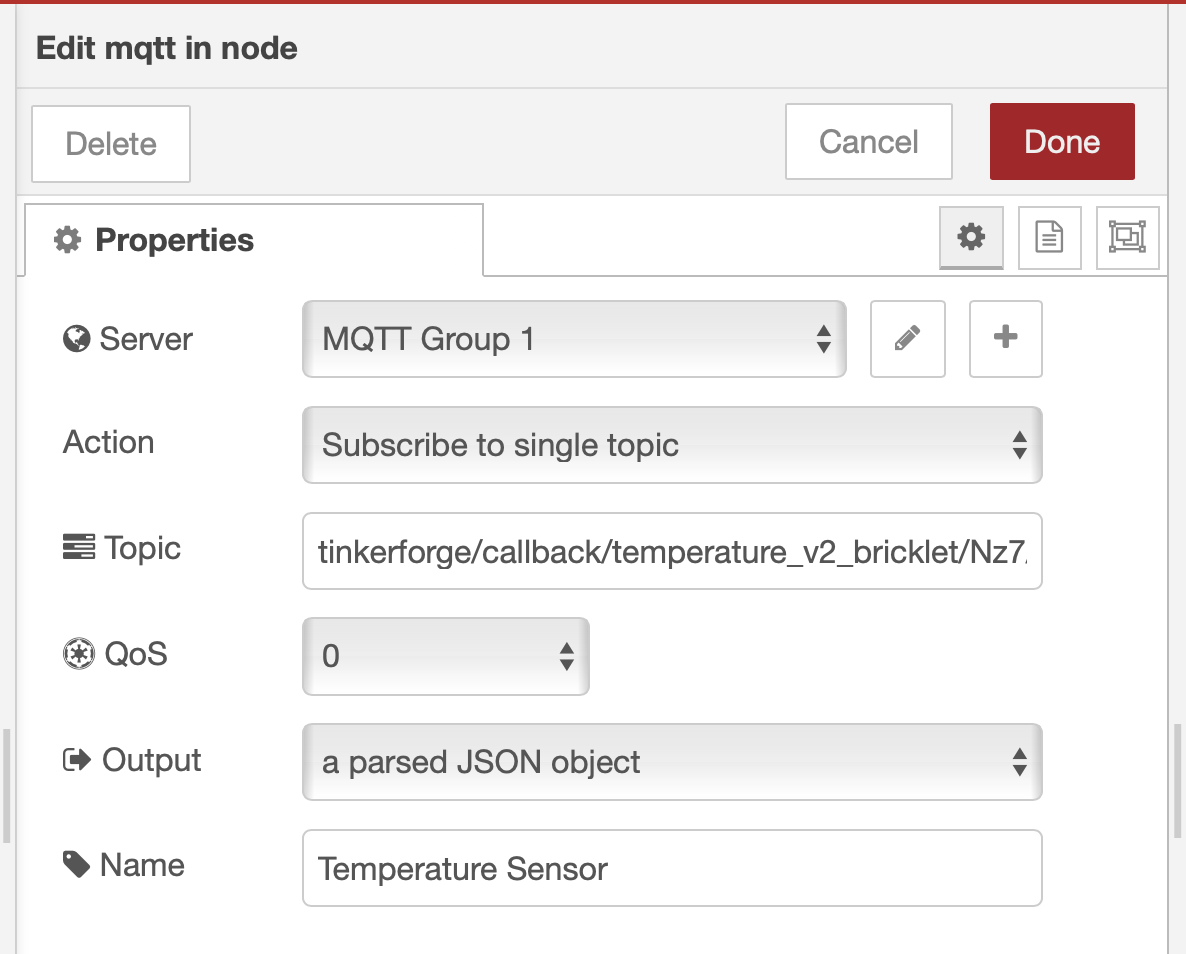Image resolution: width=1186 pixels, height=954 pixels.
Task: Change the QoS dropdown value
Action: [x=445, y=656]
